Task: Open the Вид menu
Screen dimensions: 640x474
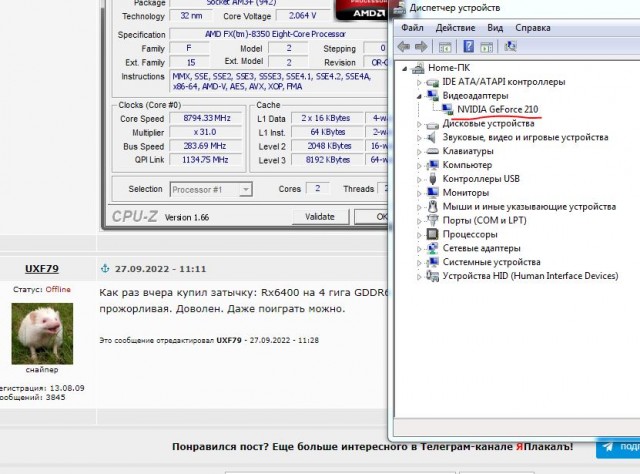Action: pyautogui.click(x=495, y=28)
